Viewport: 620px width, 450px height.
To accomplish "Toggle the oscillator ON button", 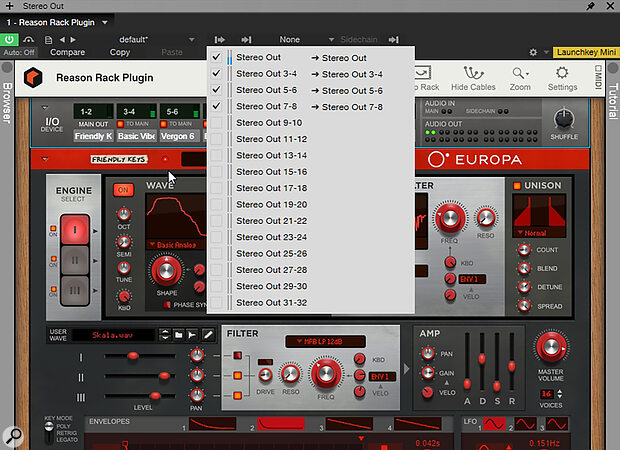I will [123, 190].
